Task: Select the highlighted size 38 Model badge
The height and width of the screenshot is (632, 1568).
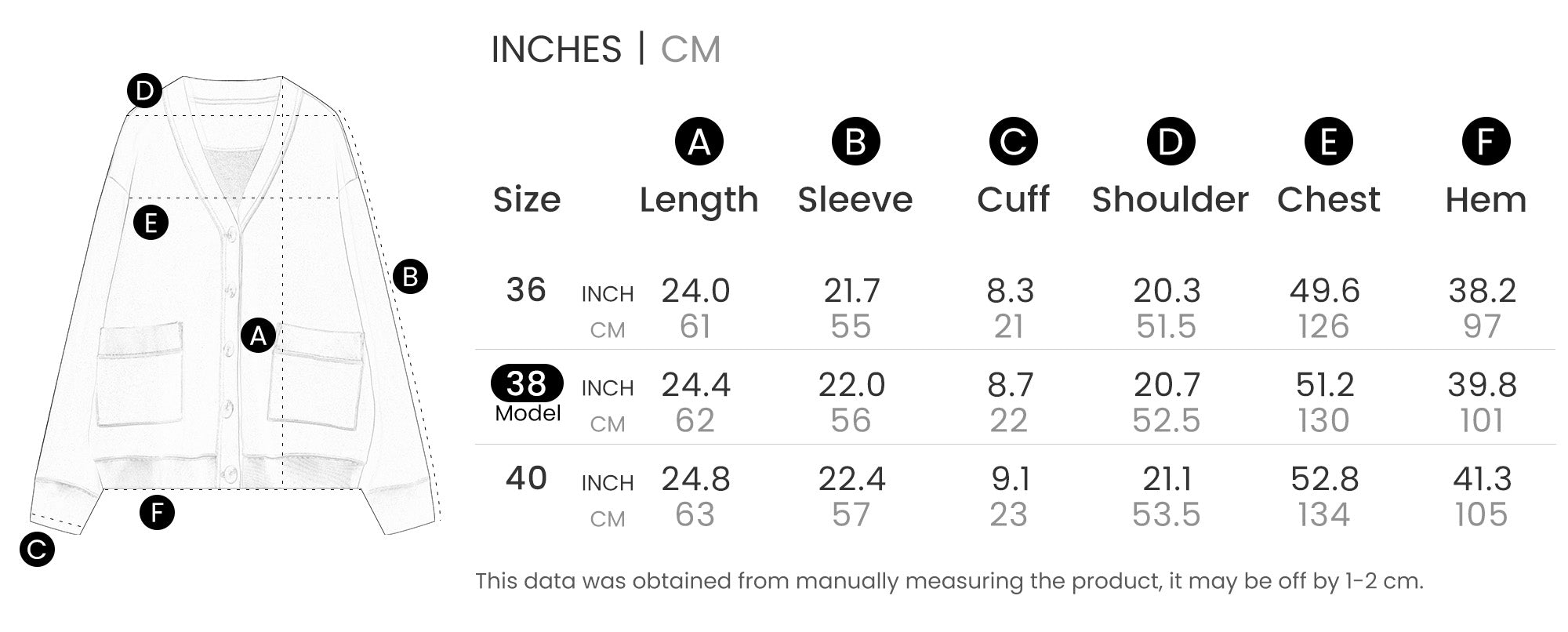Action: [527, 384]
